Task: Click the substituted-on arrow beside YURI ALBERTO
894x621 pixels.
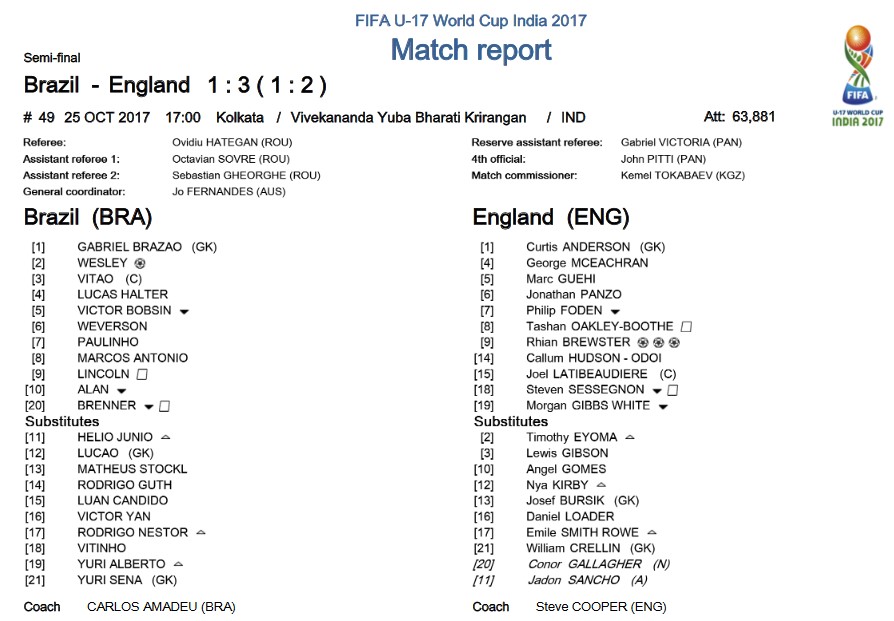Action: [x=178, y=564]
